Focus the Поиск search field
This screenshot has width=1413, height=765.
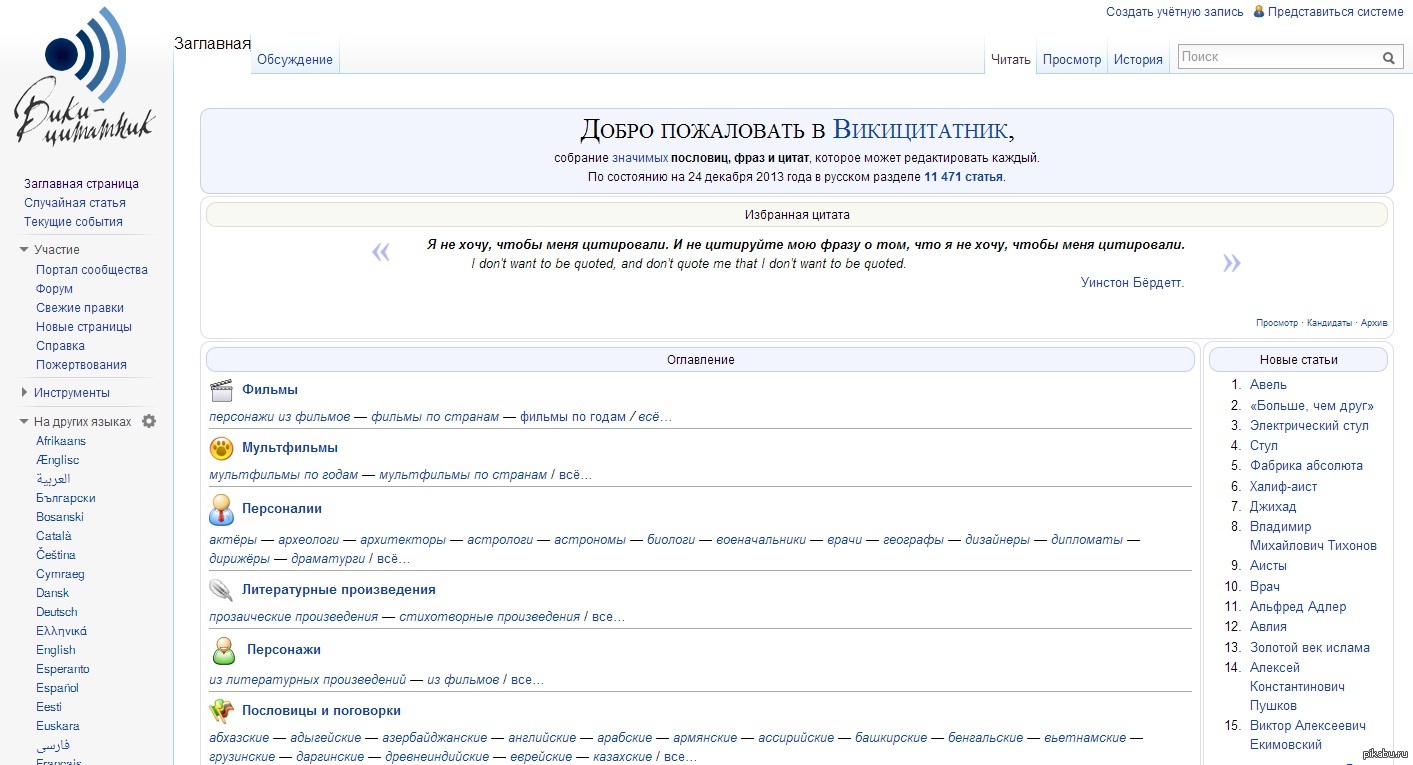click(1276, 58)
